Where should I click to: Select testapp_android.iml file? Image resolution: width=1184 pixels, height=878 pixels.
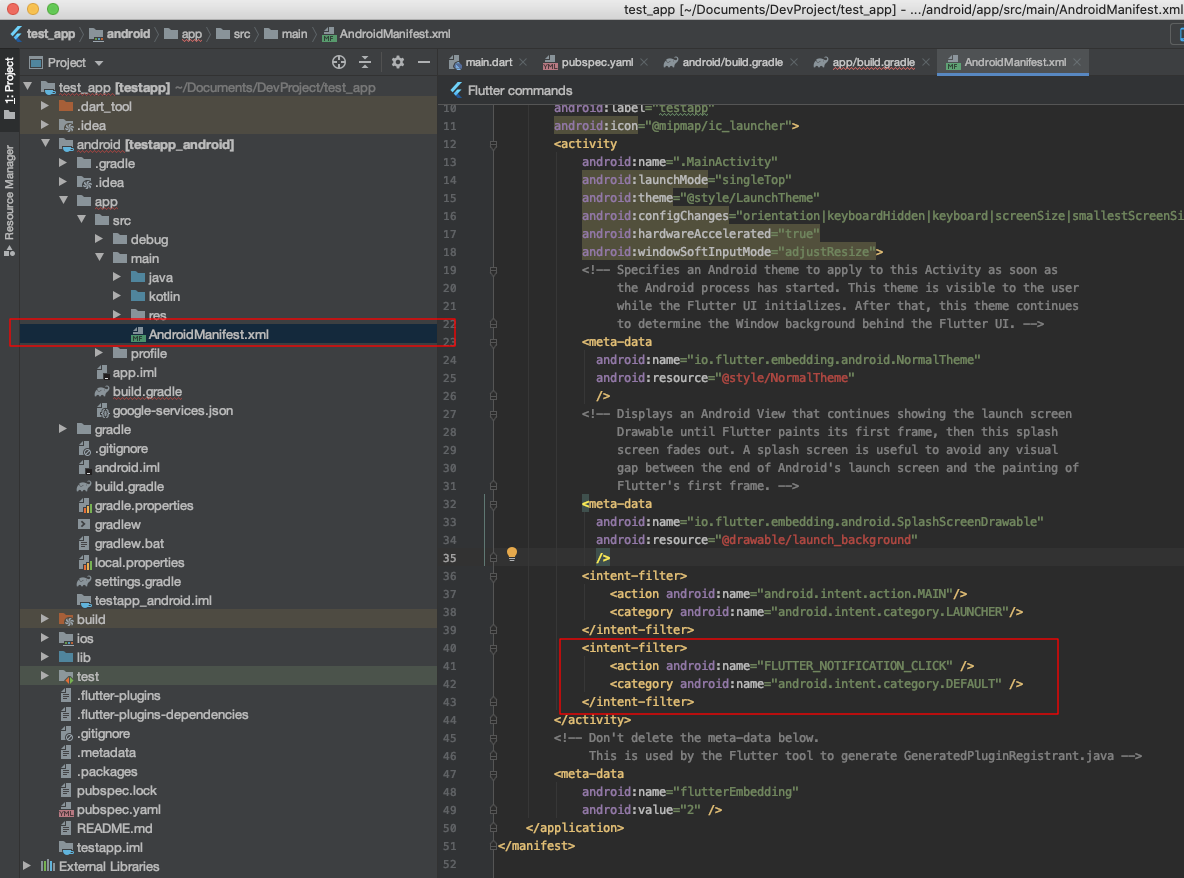click(x=153, y=600)
